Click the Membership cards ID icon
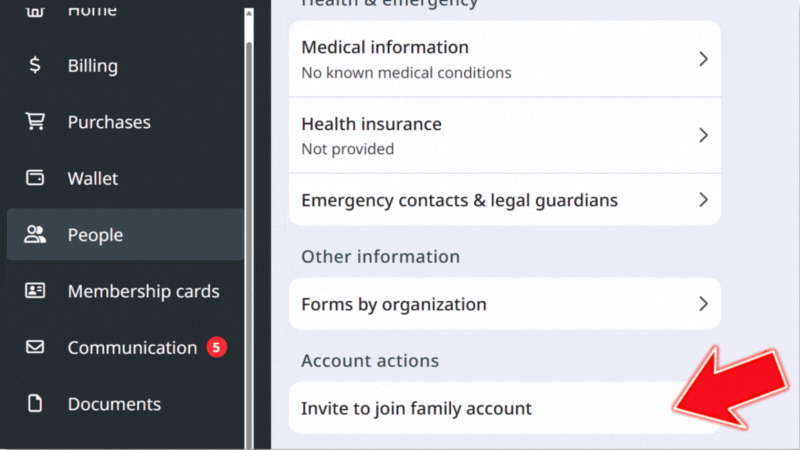800x450 pixels. pos(35,292)
